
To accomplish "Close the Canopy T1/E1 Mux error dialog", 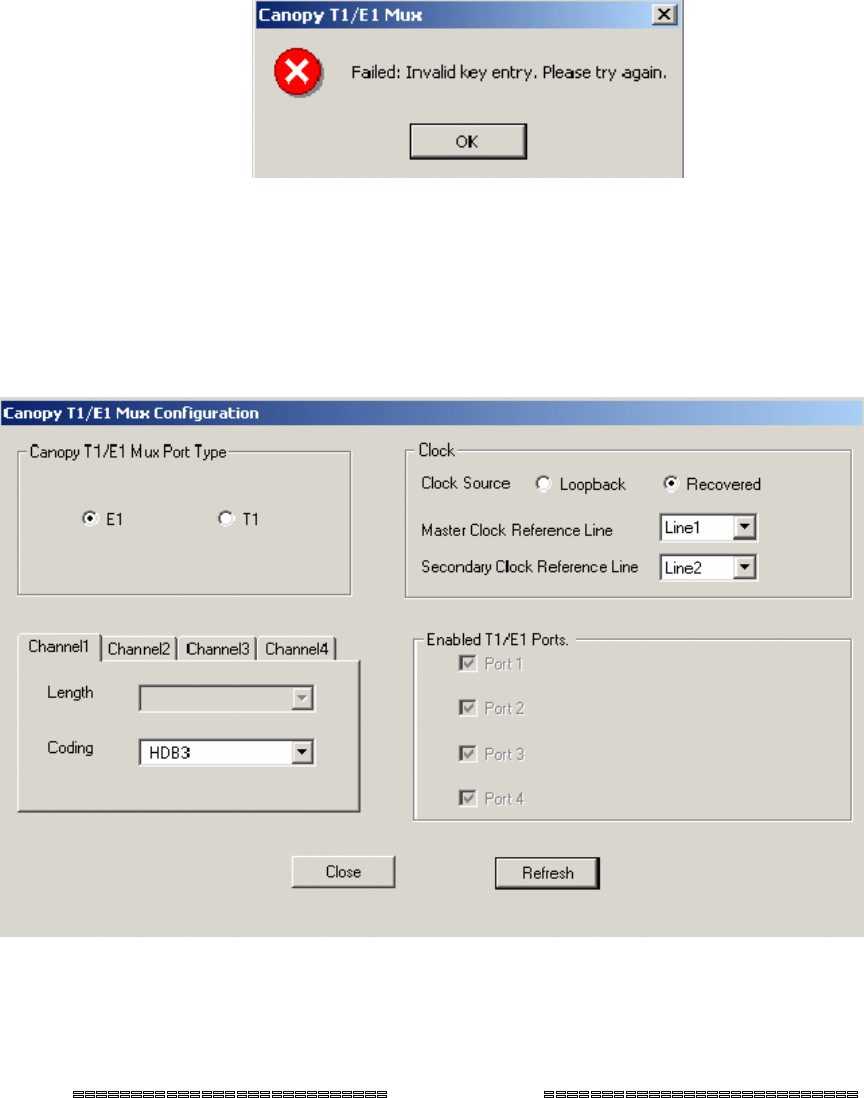I will [664, 15].
